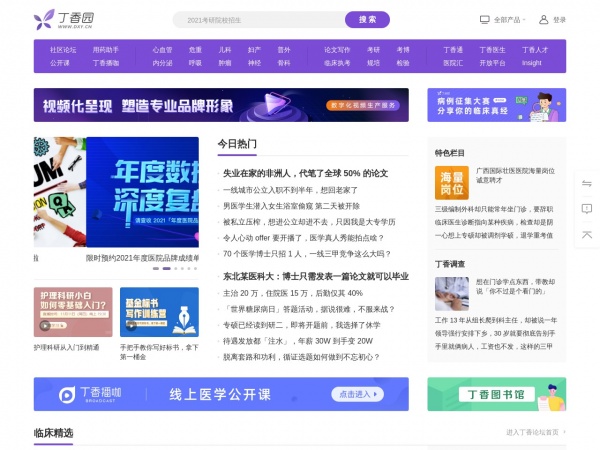This screenshot has height=450, width=600.
Task: Open the 丁香图书馆 banner
Action: 497,395
